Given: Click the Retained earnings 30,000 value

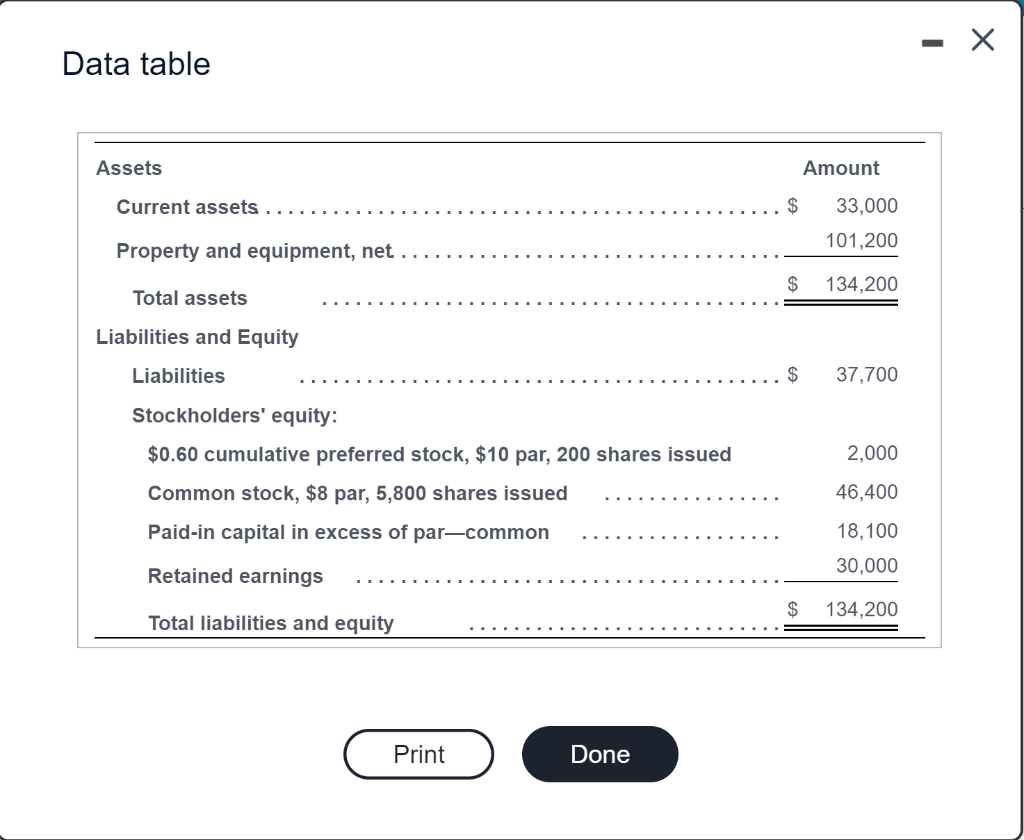Looking at the screenshot, I should 867,565.
